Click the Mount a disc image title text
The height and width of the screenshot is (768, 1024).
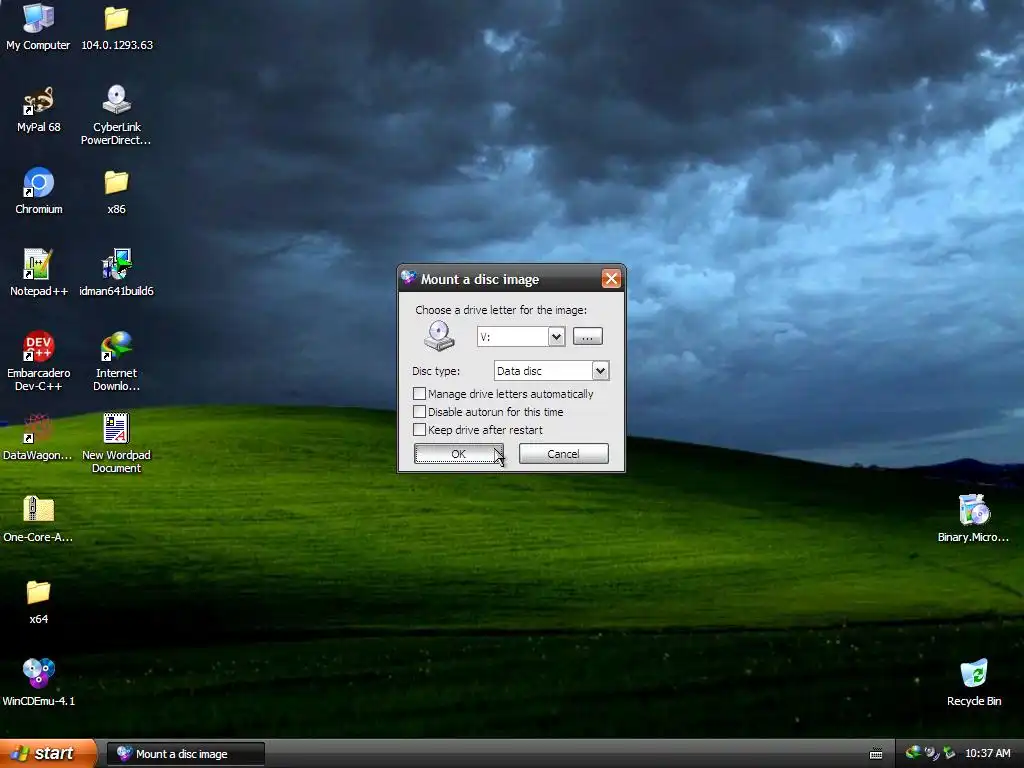tap(480, 280)
